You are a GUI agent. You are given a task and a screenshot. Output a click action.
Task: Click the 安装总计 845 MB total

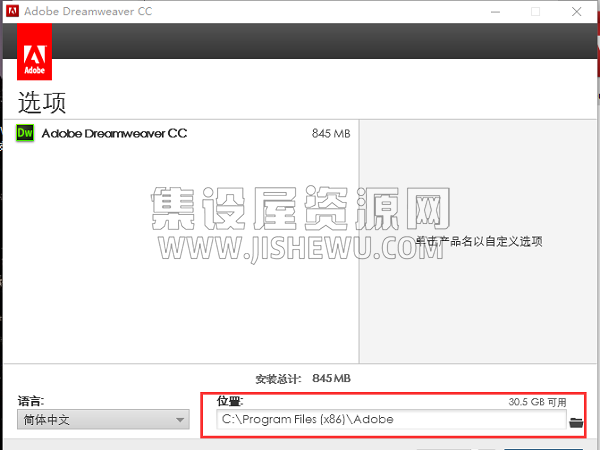tap(303, 378)
